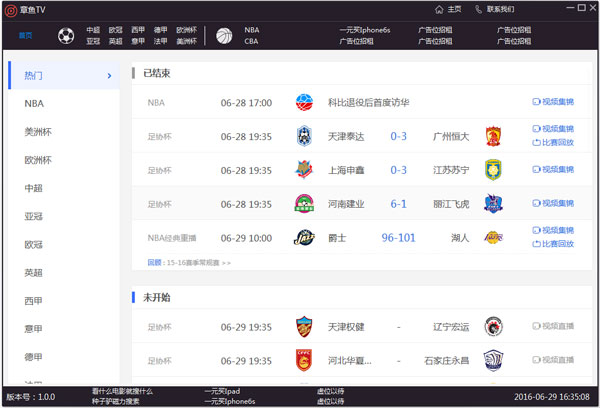
Task: Click the 辽宁宏运 team badge
Action: tap(493, 327)
